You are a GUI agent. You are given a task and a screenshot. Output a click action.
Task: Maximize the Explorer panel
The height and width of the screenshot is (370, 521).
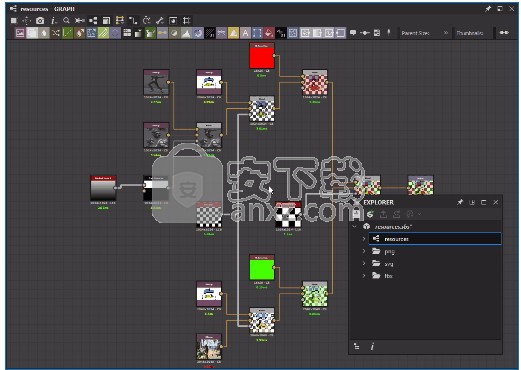point(484,202)
